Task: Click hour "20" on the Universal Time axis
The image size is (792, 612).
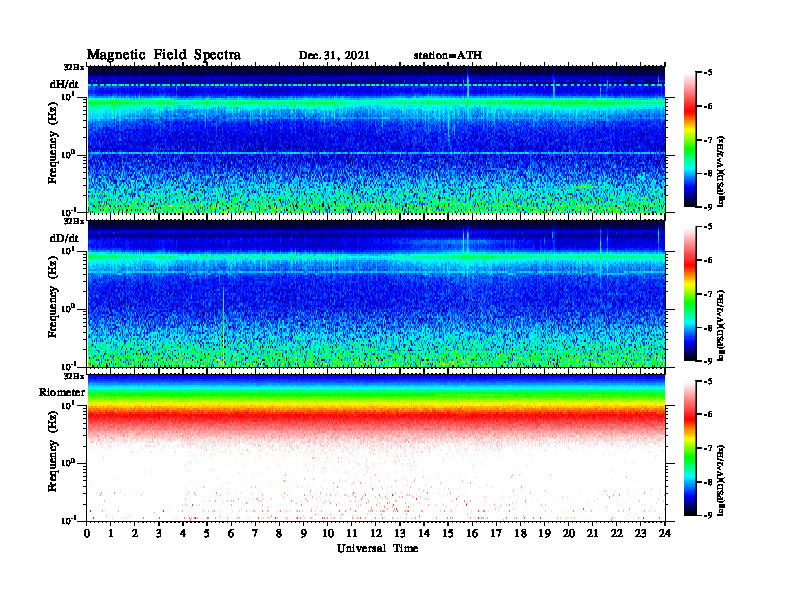Action: (568, 534)
